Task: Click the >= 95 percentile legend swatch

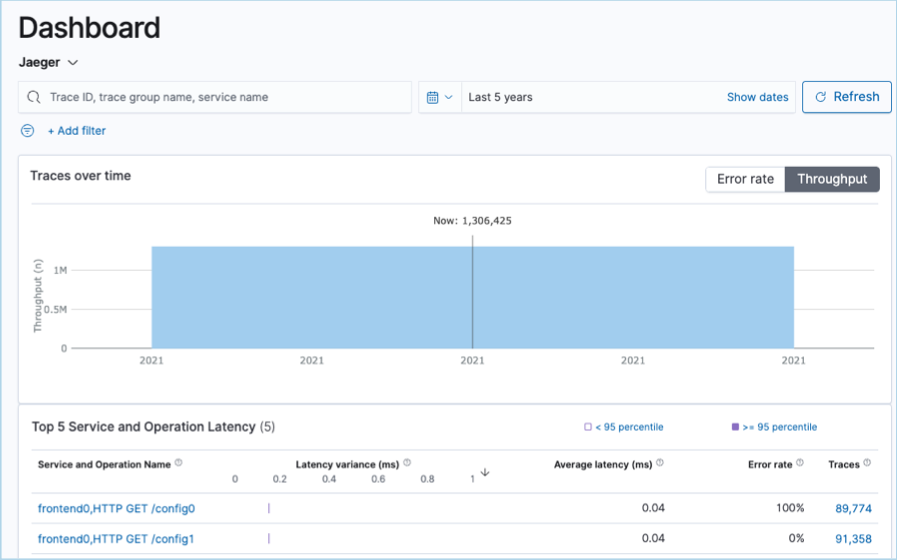Action: 735,427
